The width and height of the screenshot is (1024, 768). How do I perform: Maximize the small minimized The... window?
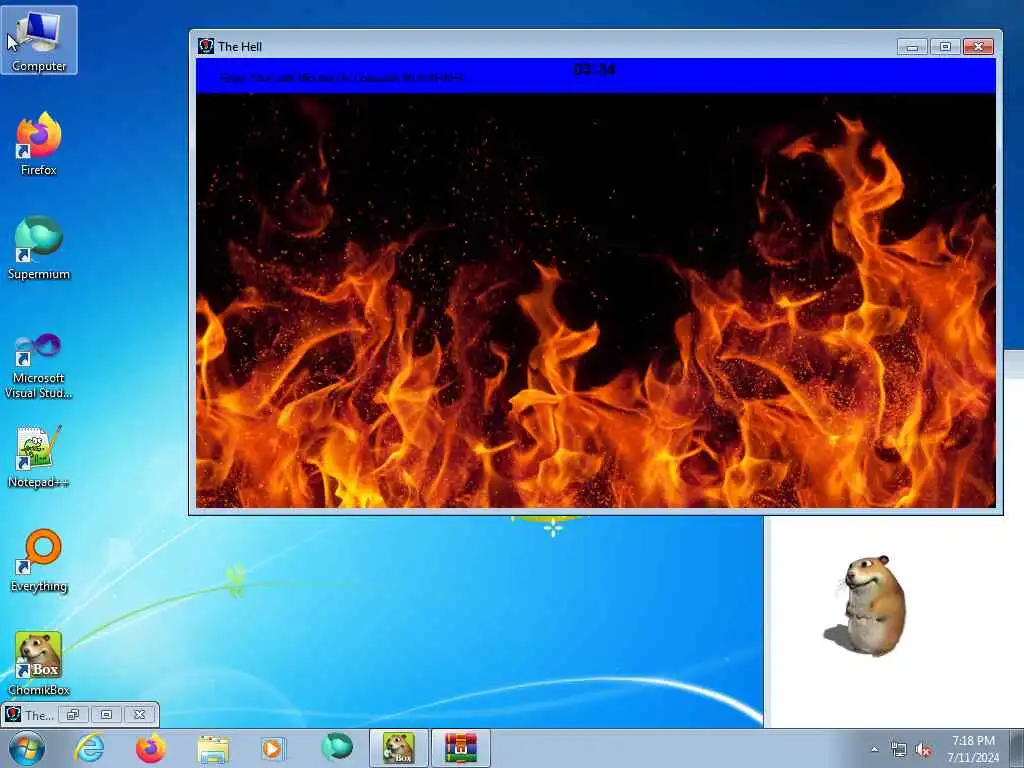click(x=106, y=714)
